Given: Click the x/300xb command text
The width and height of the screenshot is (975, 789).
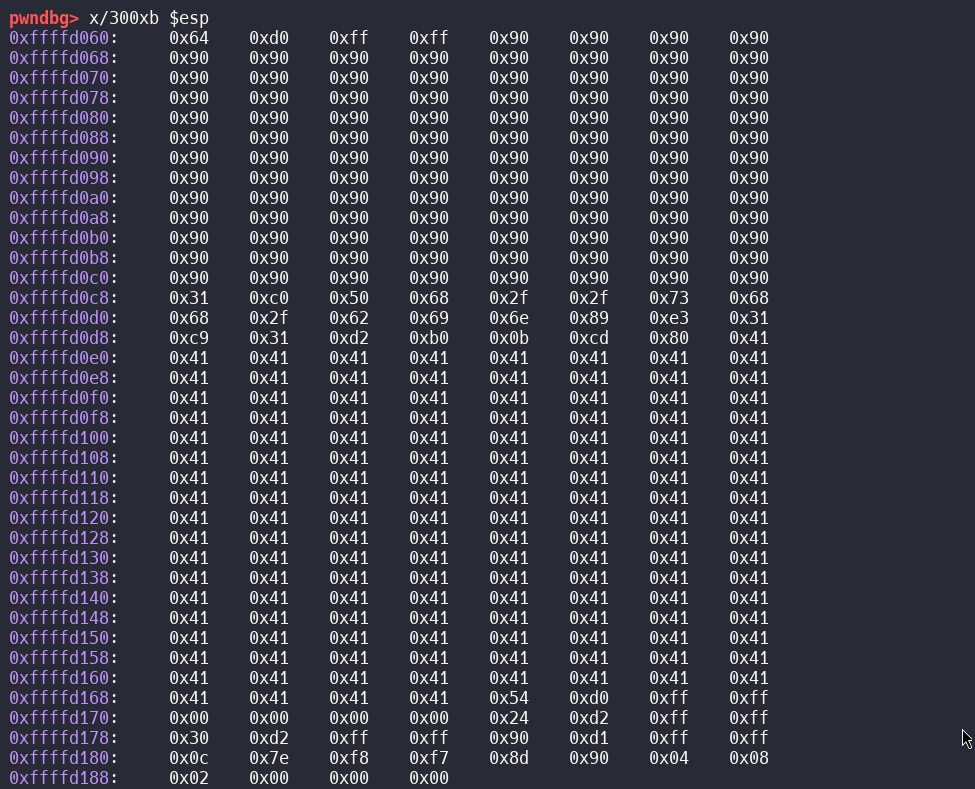Looking at the screenshot, I should coord(124,18).
